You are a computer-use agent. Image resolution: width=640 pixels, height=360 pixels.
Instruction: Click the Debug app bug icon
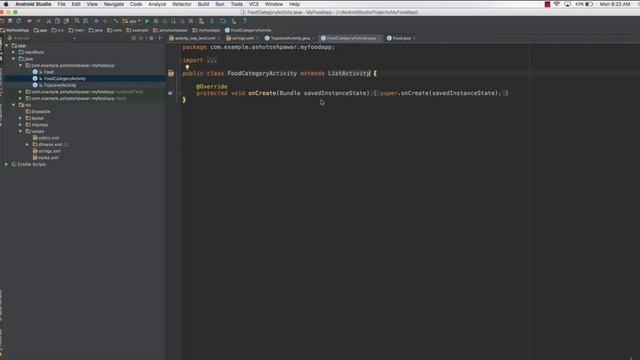(x=156, y=21)
